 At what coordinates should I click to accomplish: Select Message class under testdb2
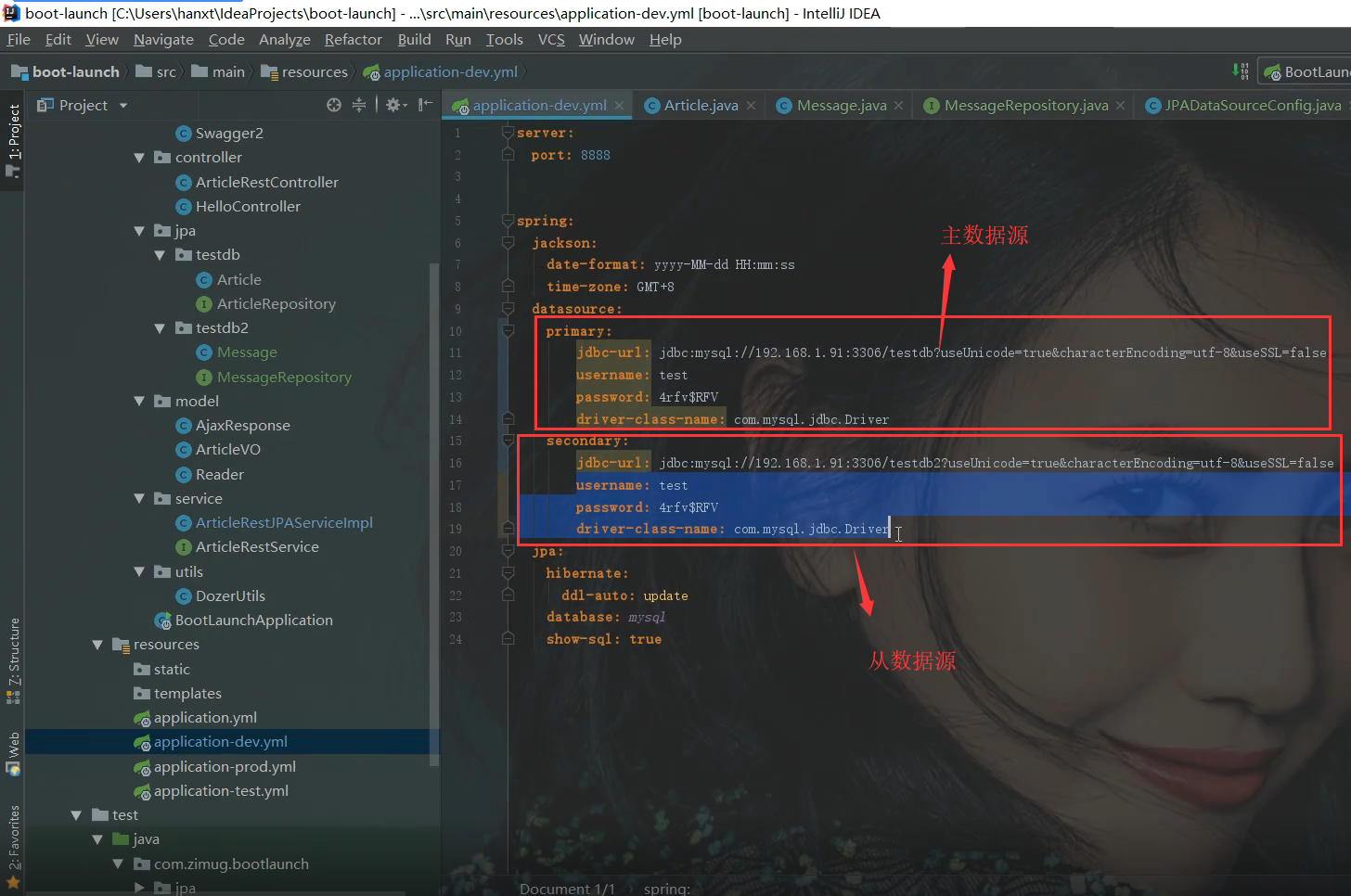click(237, 352)
